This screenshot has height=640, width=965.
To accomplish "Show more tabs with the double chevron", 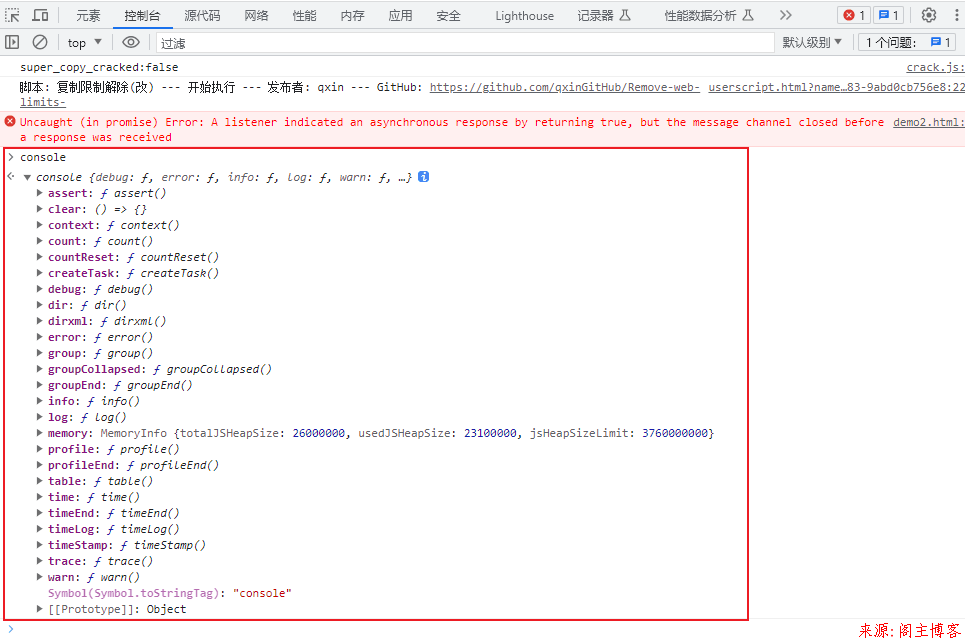I will point(785,15).
